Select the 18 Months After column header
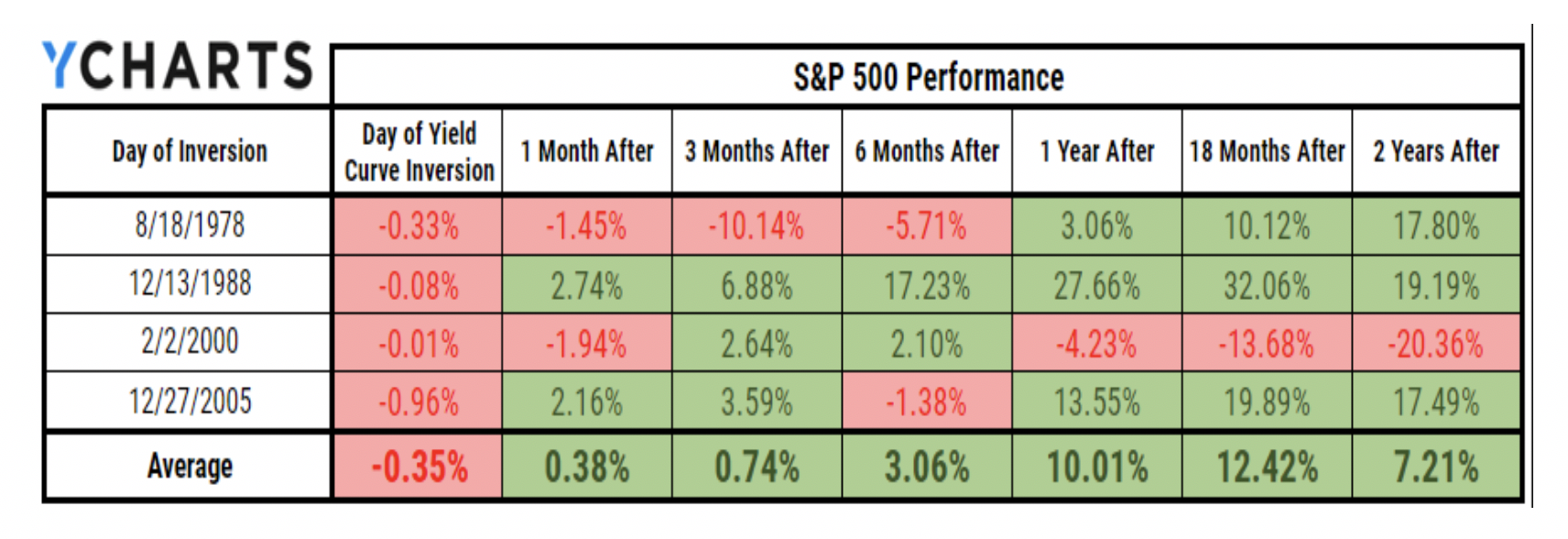 [x=1267, y=151]
